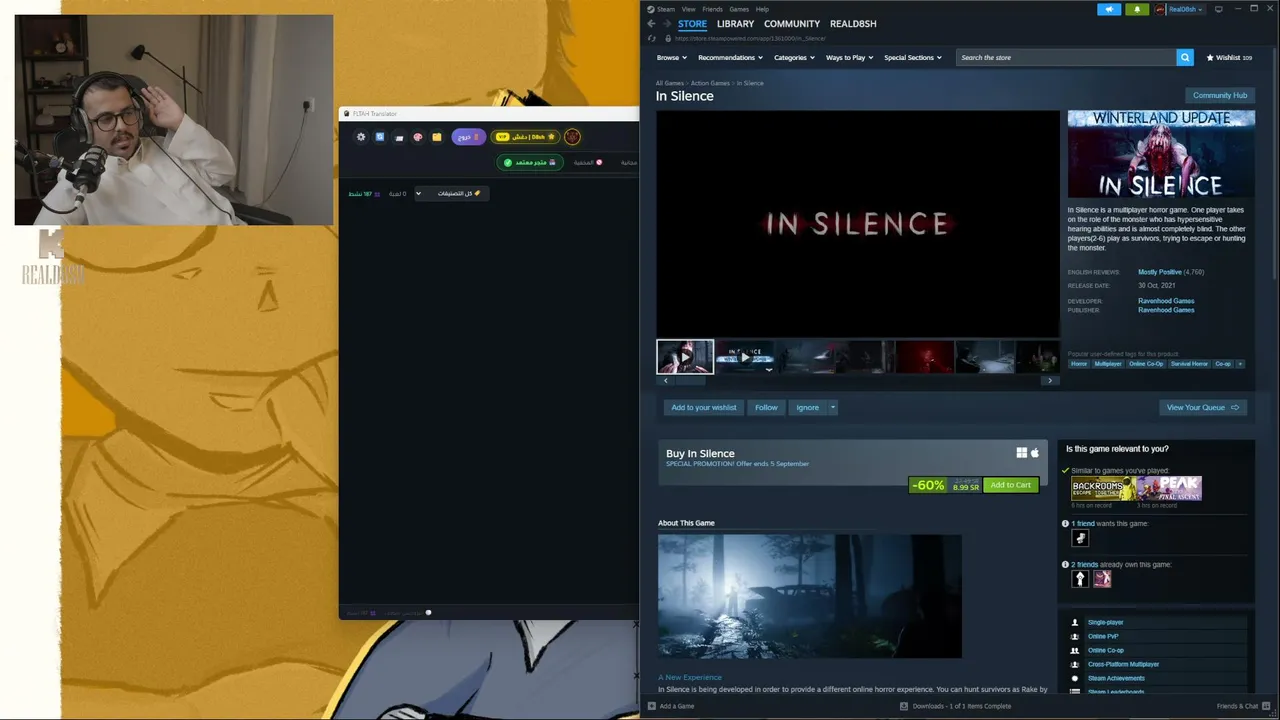Open the Ravenhood Games developer link

(1166, 301)
